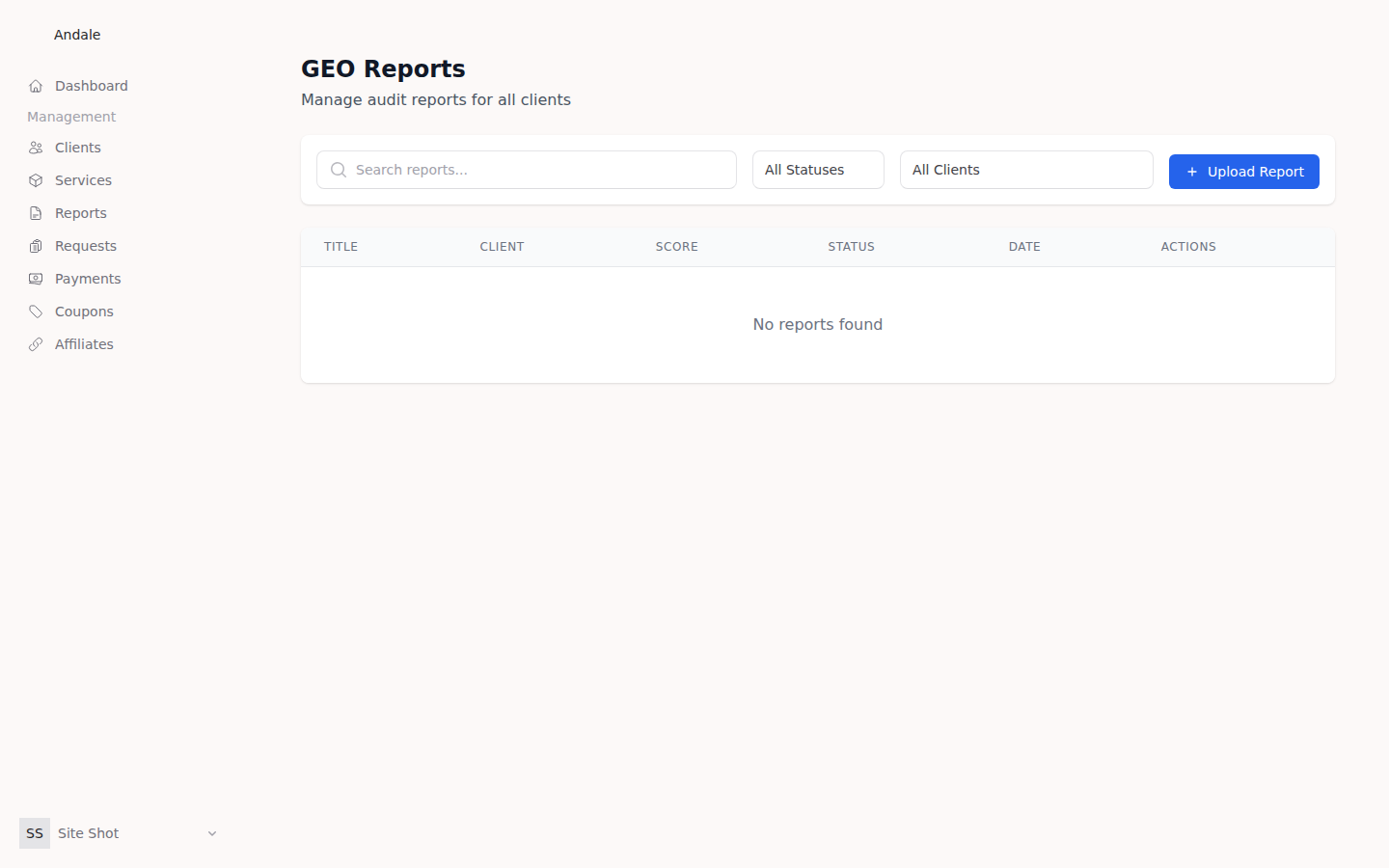Click the magnifier icon in search box

pos(339,170)
